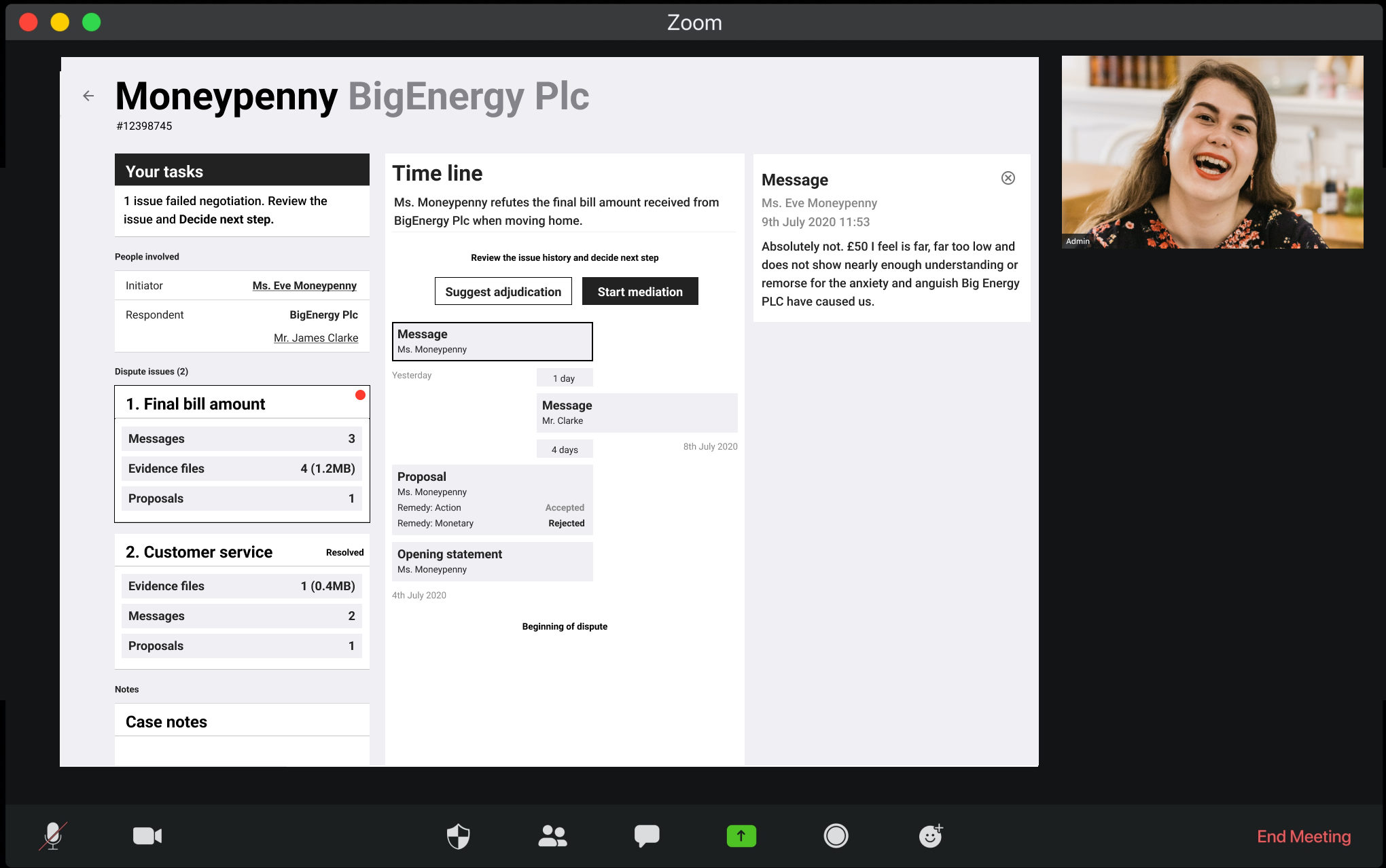This screenshot has width=1386, height=868.
Task: Select the Mr. Clarke Message timeline entry
Action: pos(637,413)
